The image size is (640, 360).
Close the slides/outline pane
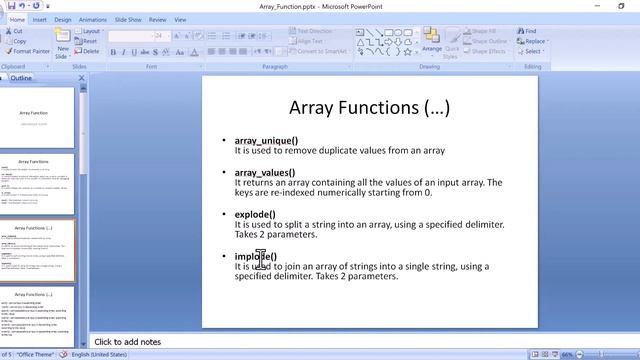point(82,78)
